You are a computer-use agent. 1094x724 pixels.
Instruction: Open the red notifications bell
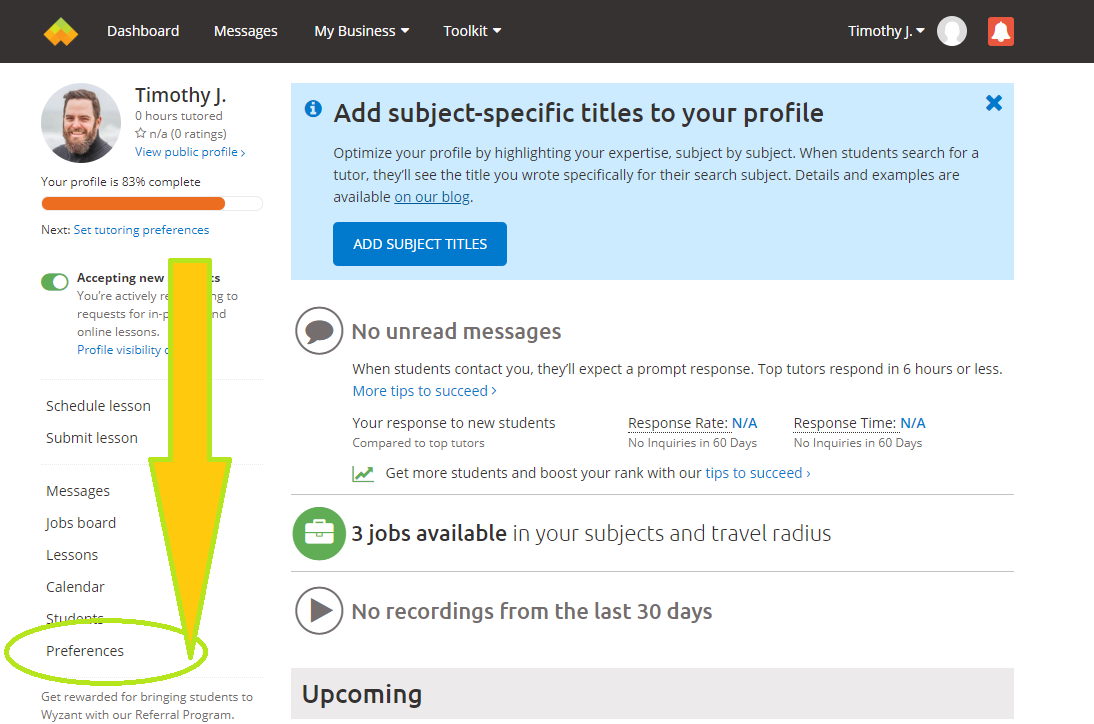(1000, 31)
